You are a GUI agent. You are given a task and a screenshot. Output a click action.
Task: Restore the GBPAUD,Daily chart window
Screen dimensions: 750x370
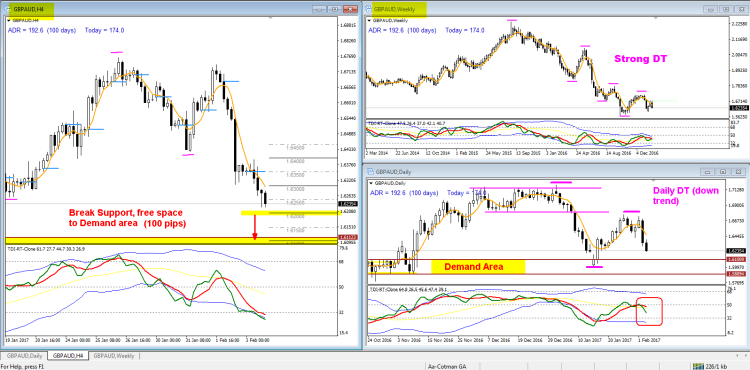[x=722, y=171]
